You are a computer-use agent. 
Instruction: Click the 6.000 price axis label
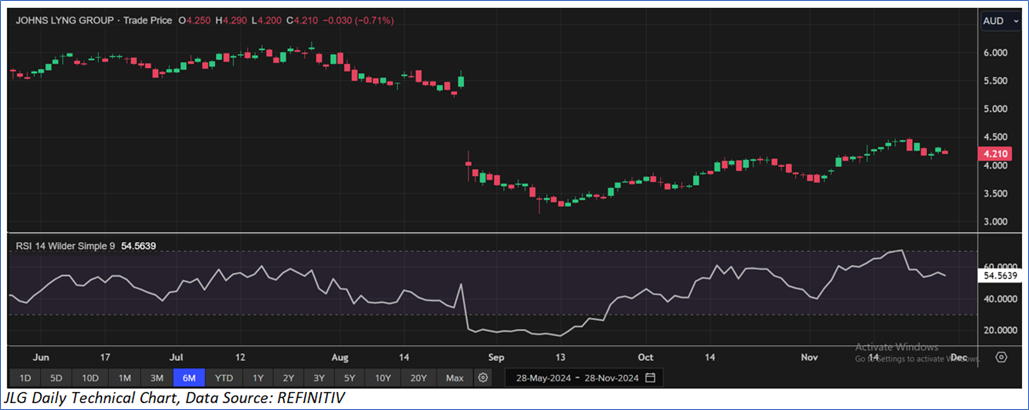(994, 52)
